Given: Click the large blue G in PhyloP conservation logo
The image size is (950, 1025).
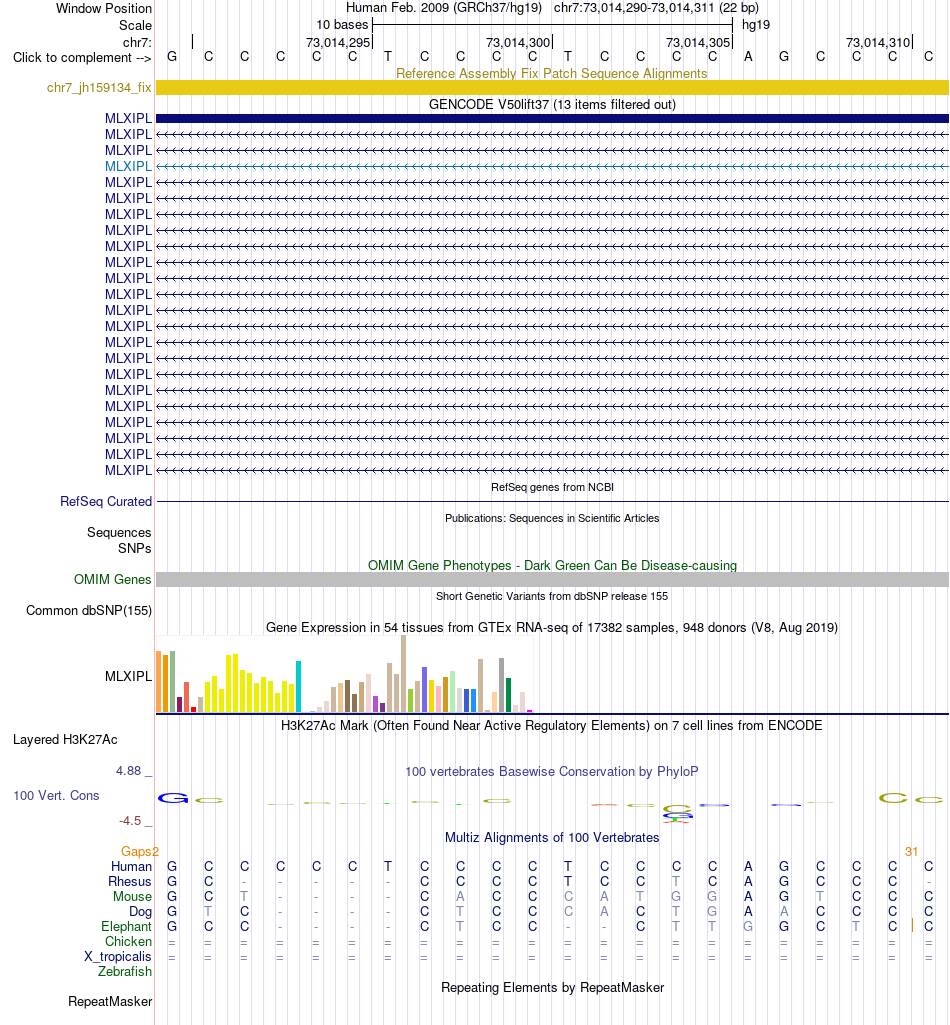Looking at the screenshot, I should (173, 798).
